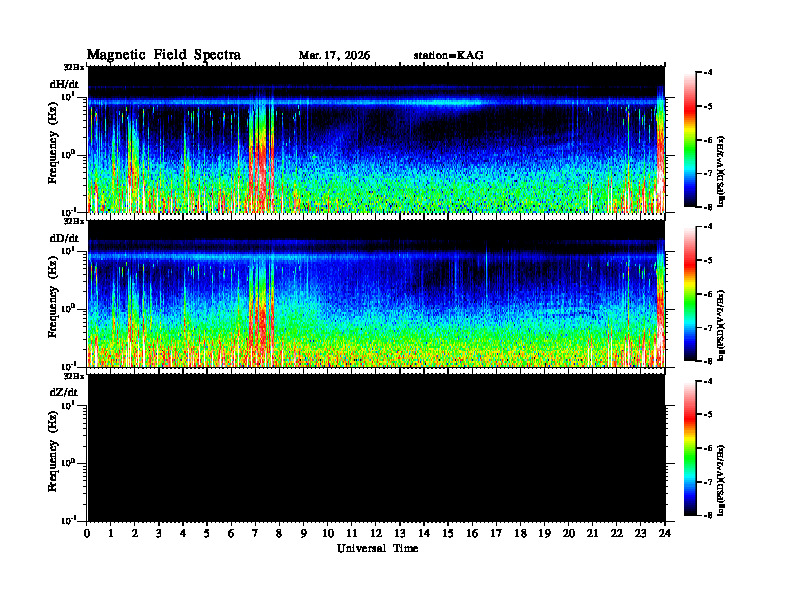Click the "-6" value on dH/dt color bar
The width and height of the screenshot is (792, 612).
click(708, 140)
